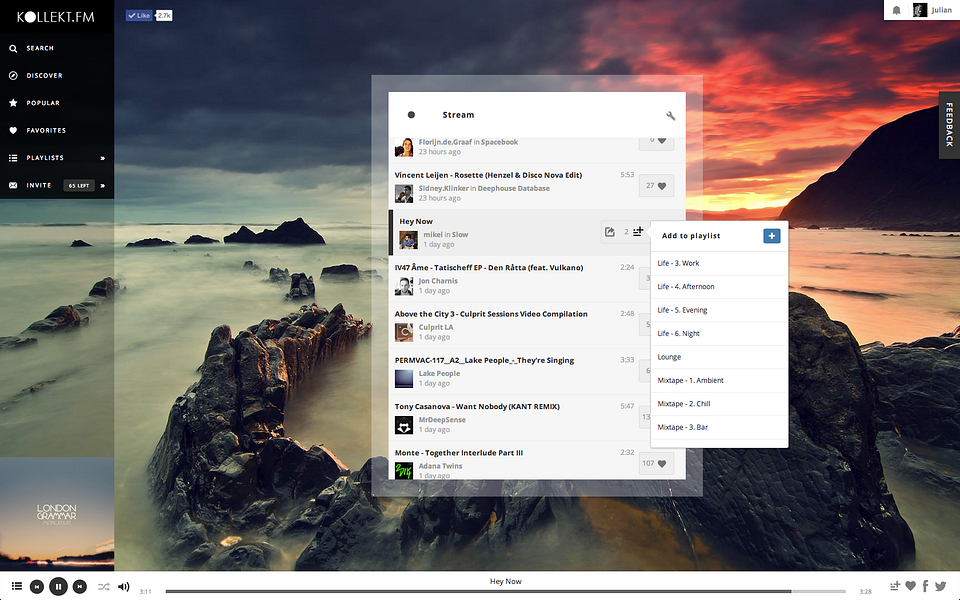
Task: Open the Feedback side tab
Action: coord(949,124)
